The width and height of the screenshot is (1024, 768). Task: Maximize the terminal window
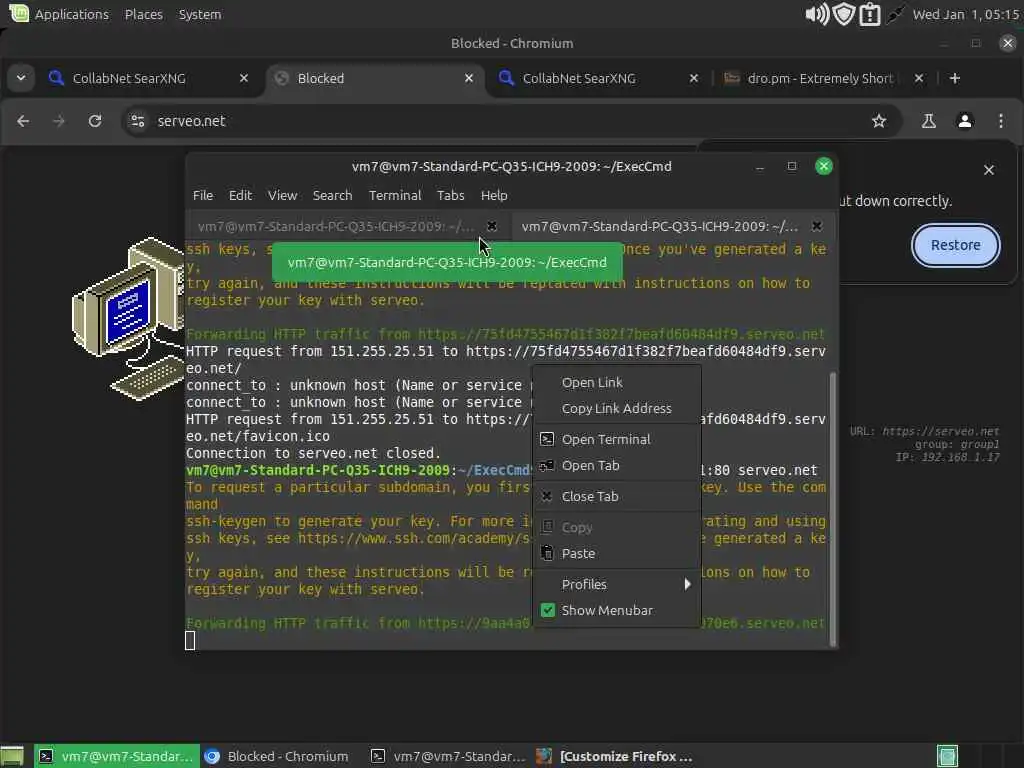792,167
